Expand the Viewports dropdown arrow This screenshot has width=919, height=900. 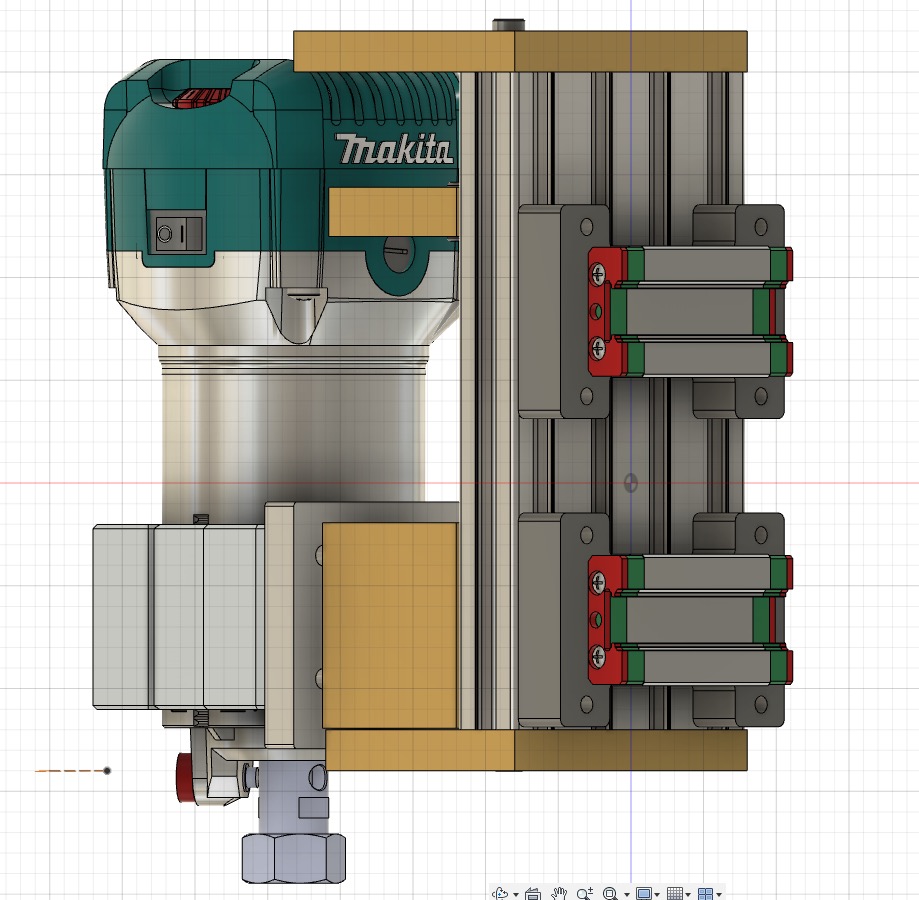pyautogui.click(x=719, y=890)
